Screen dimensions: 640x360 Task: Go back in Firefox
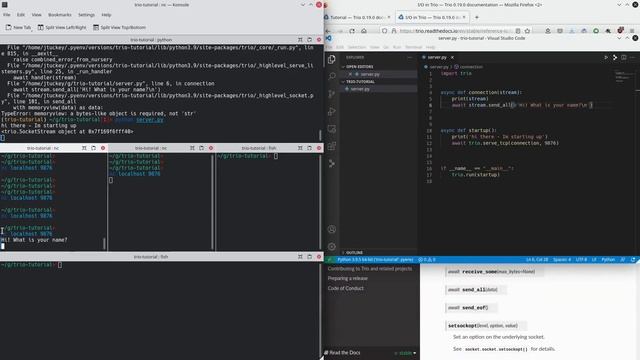[328, 31]
